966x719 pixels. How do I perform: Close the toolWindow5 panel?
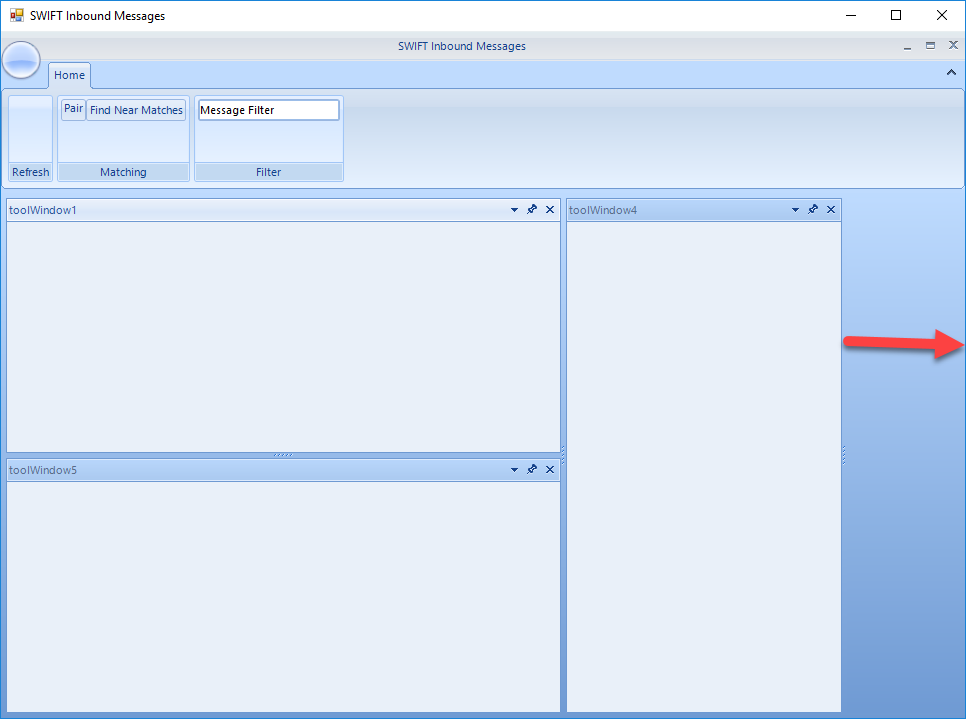point(550,469)
